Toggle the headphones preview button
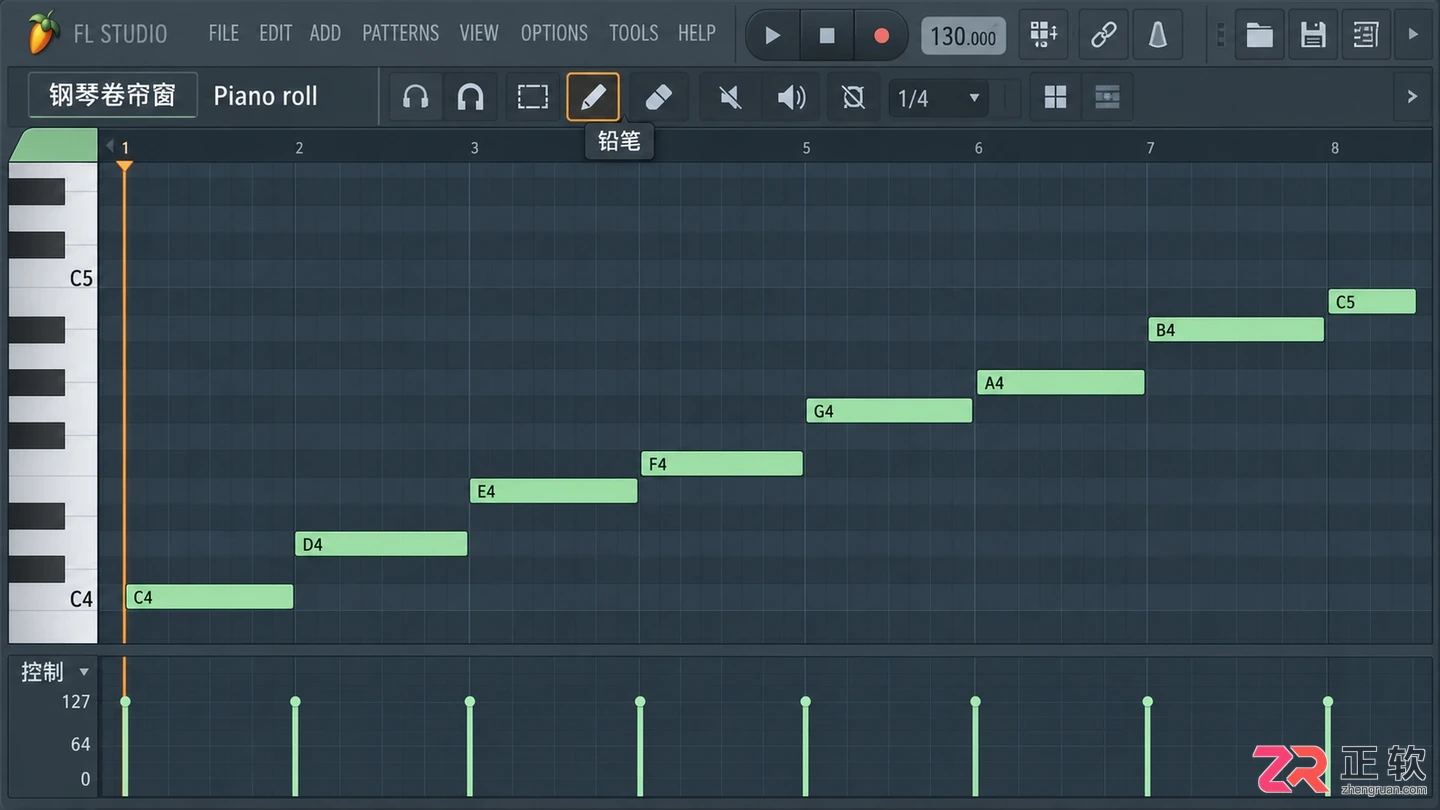 click(415, 97)
